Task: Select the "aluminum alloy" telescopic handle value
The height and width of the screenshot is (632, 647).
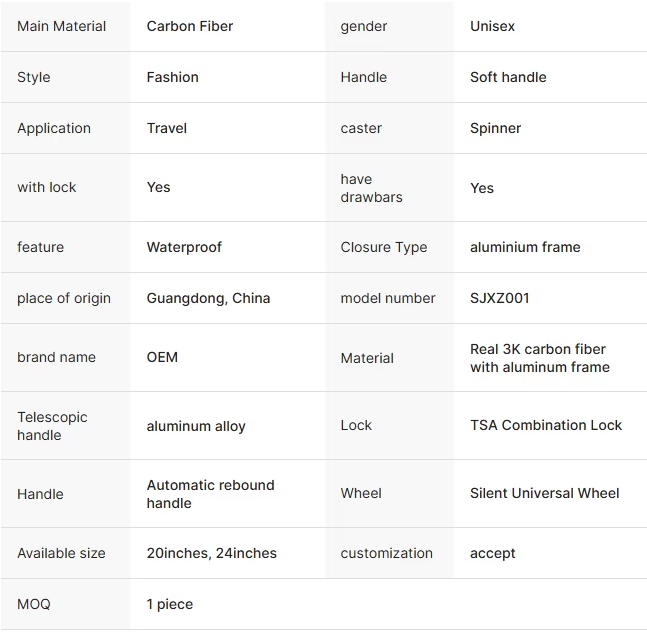Action: pyautogui.click(x=196, y=426)
